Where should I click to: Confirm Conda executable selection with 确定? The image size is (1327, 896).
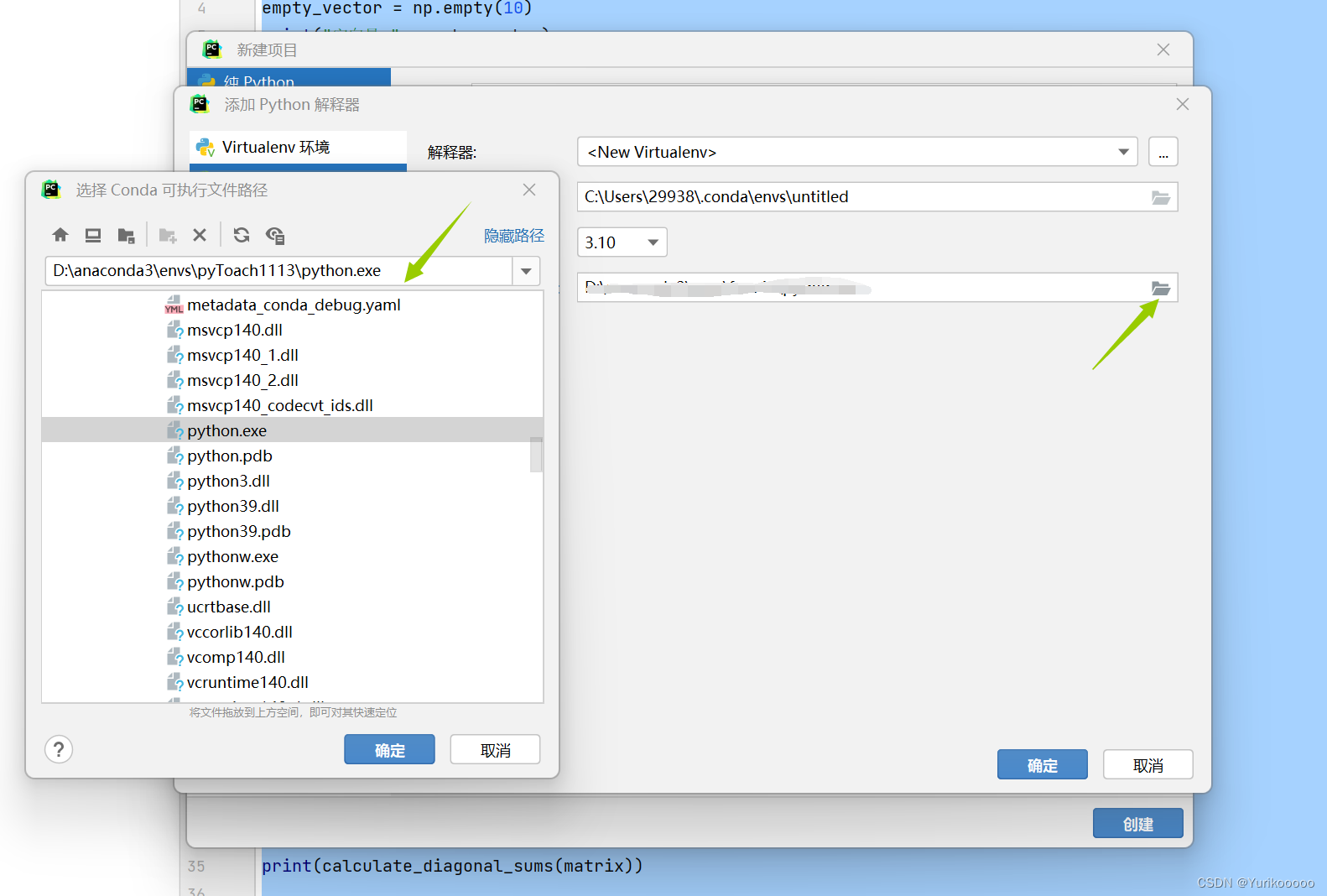[x=389, y=750]
